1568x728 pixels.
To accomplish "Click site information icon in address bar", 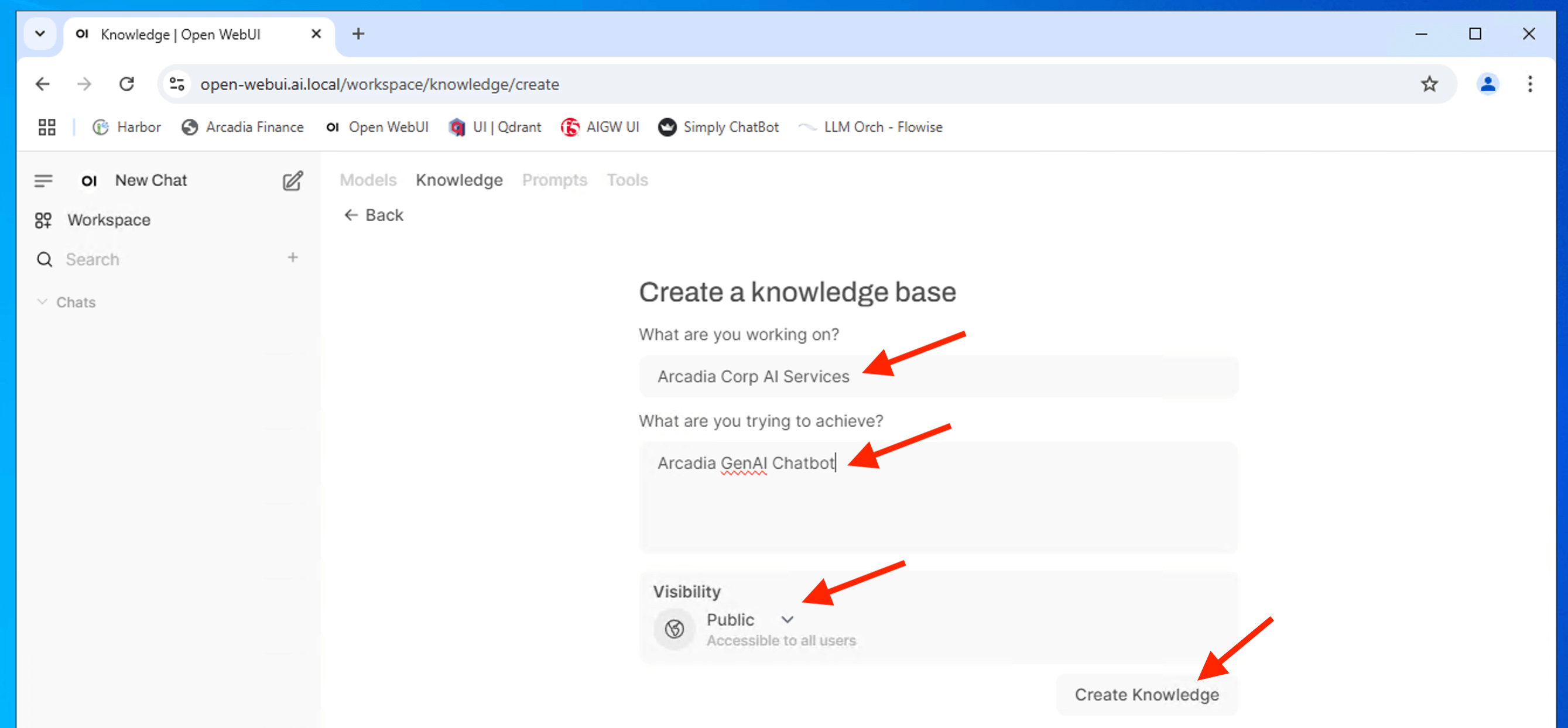I will point(177,84).
